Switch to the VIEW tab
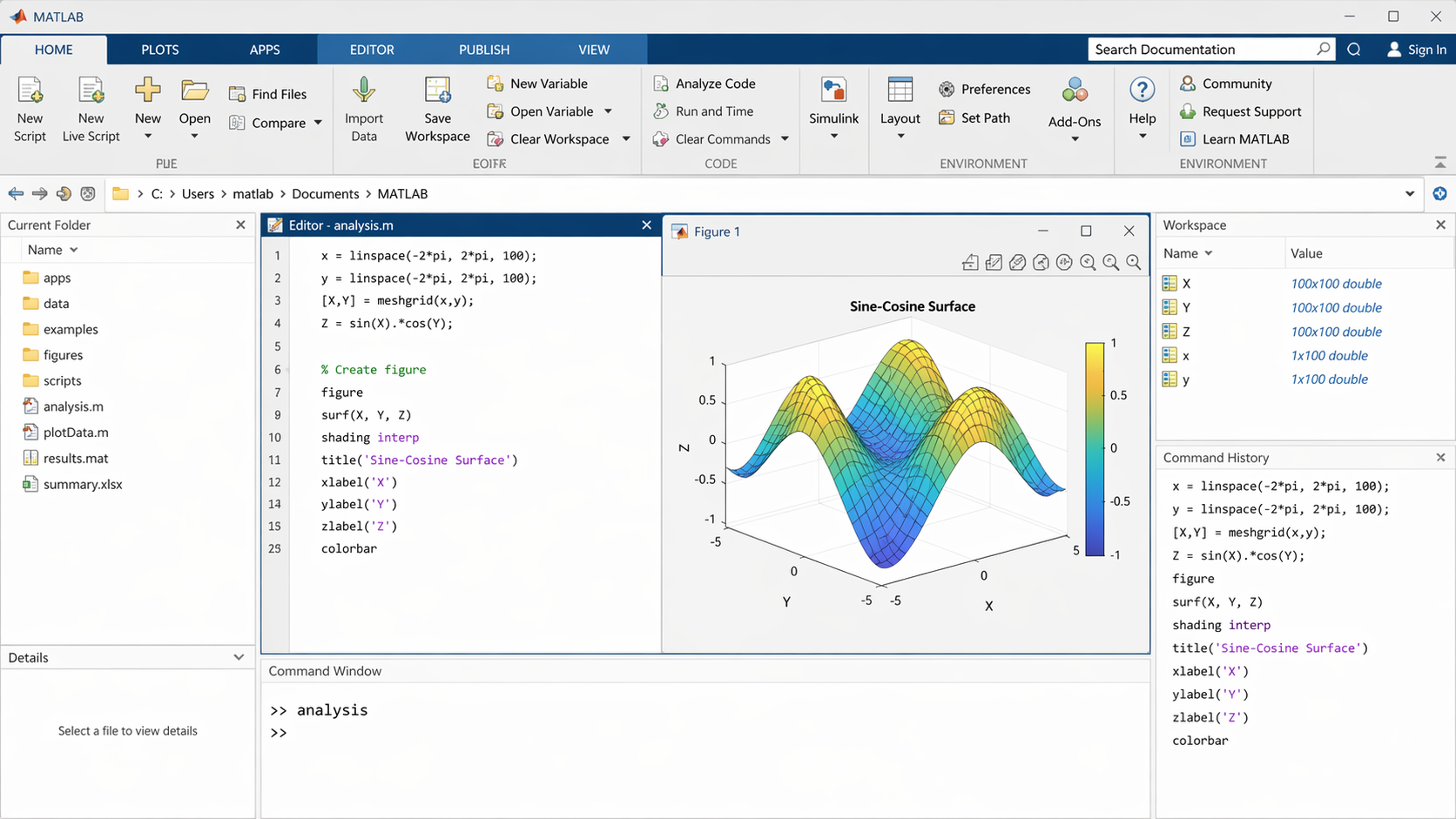Screen dimensions: 1456x819 [594, 50]
